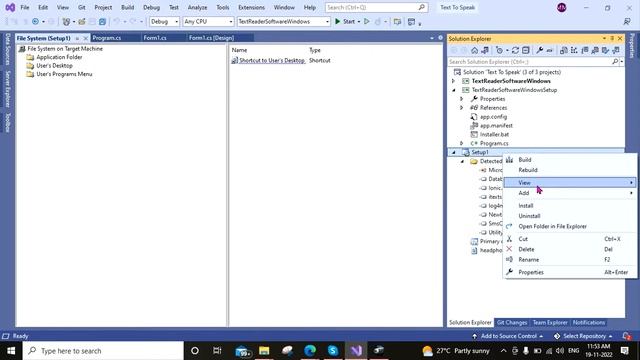Click the wrench Properties icon in Solution Explorer toolbar
640x360 pixels.
[540, 50]
